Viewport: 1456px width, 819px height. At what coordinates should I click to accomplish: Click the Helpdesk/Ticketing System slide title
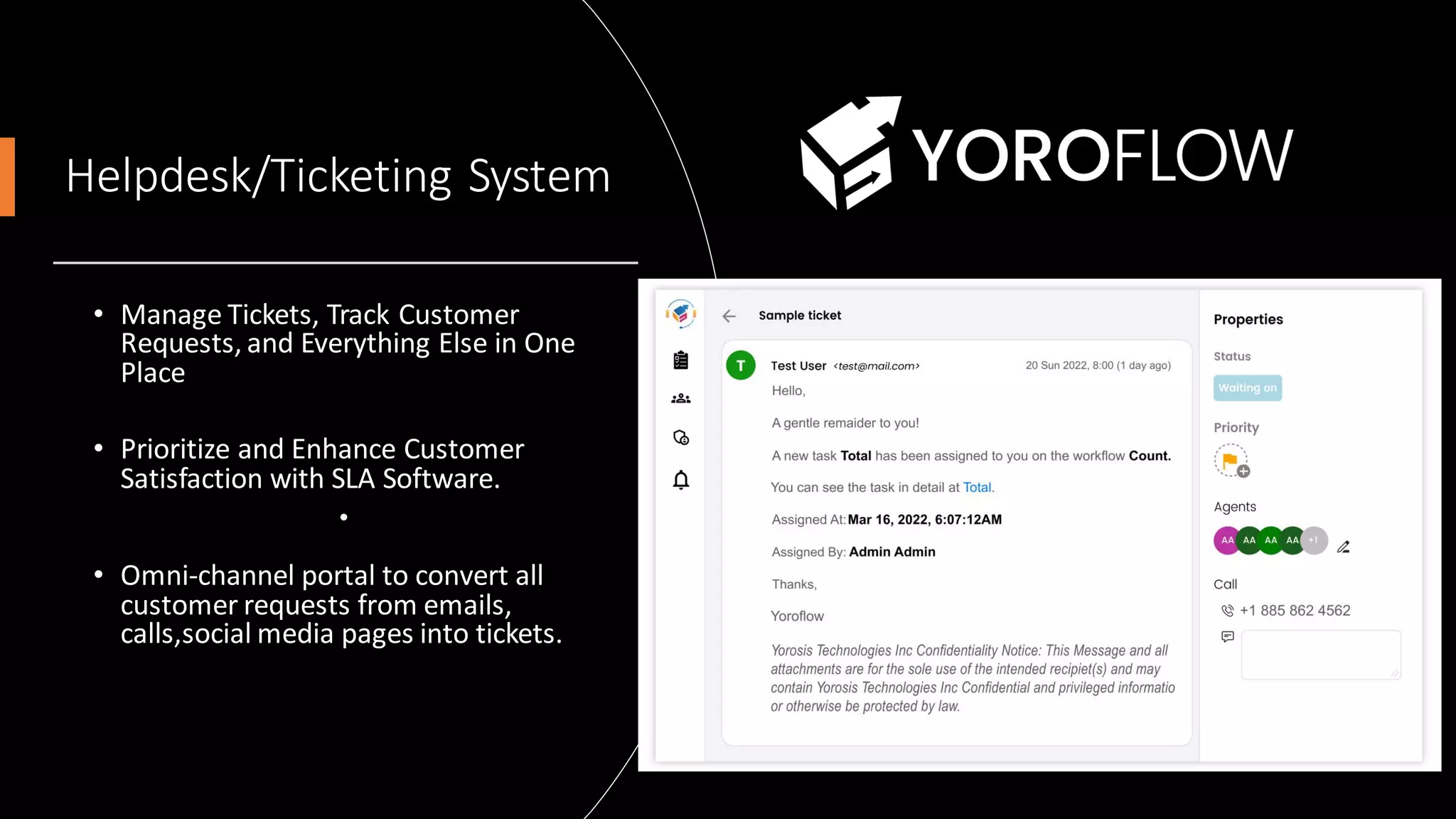(x=338, y=176)
